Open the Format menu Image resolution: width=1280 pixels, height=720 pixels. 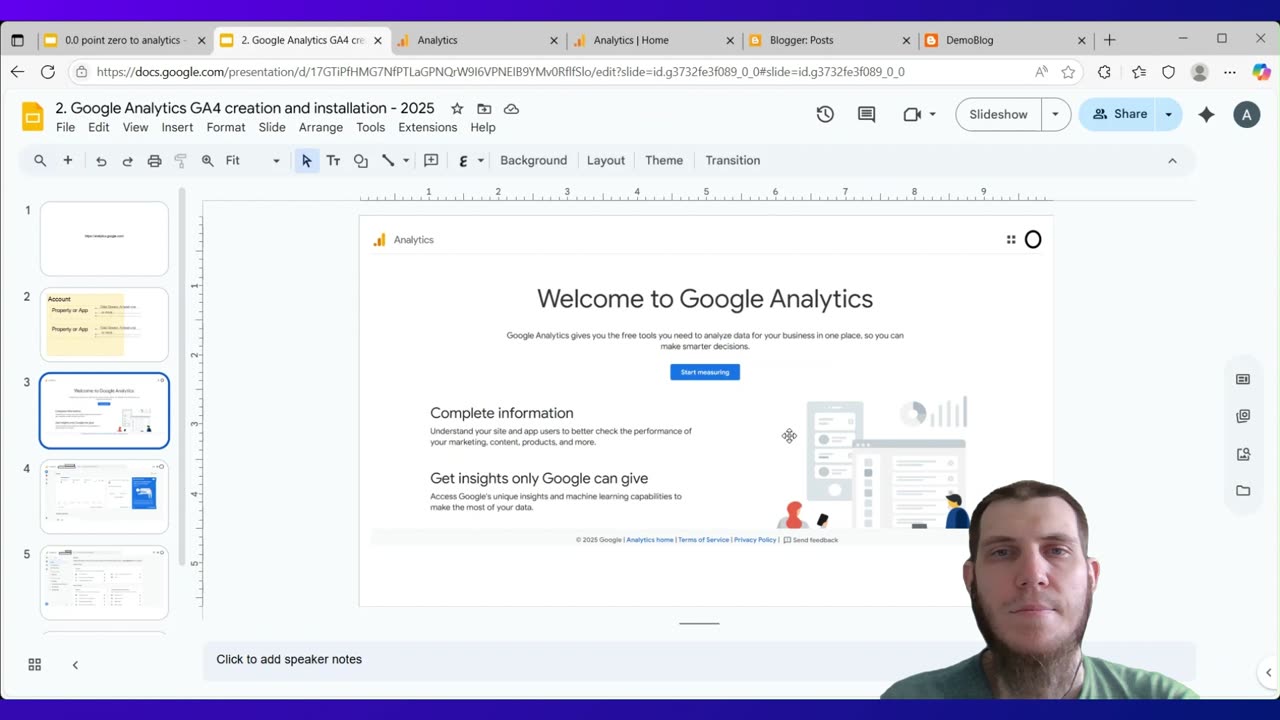[x=226, y=127]
